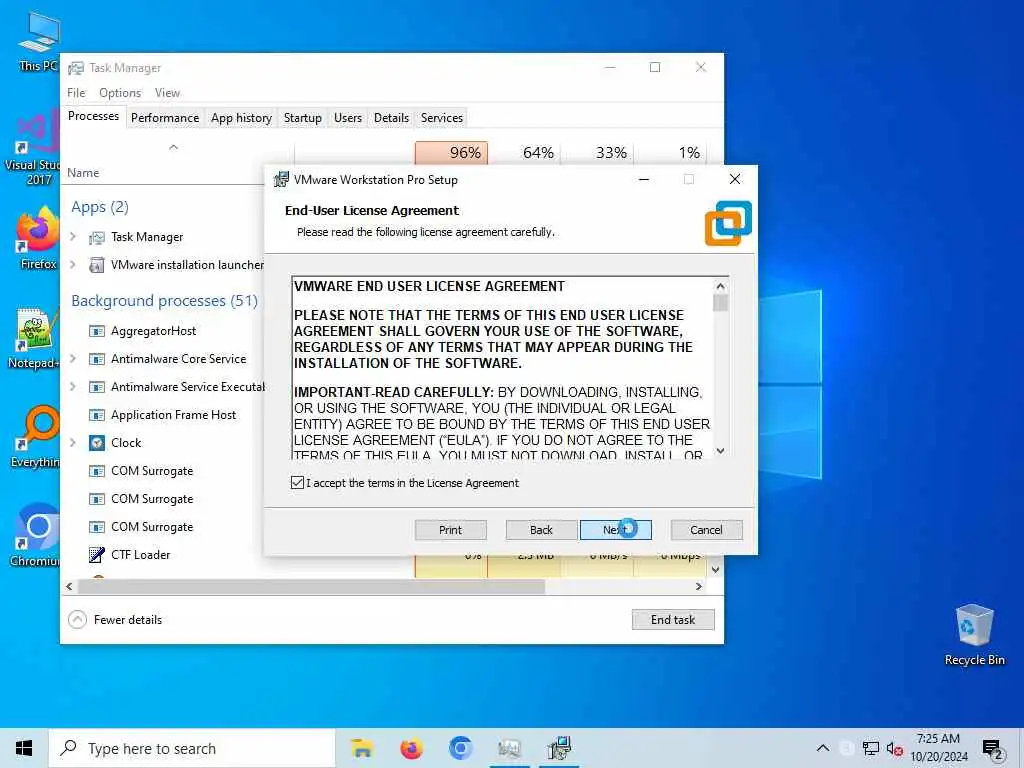Open the Notepad++ desktop shortcut

(x=34, y=338)
